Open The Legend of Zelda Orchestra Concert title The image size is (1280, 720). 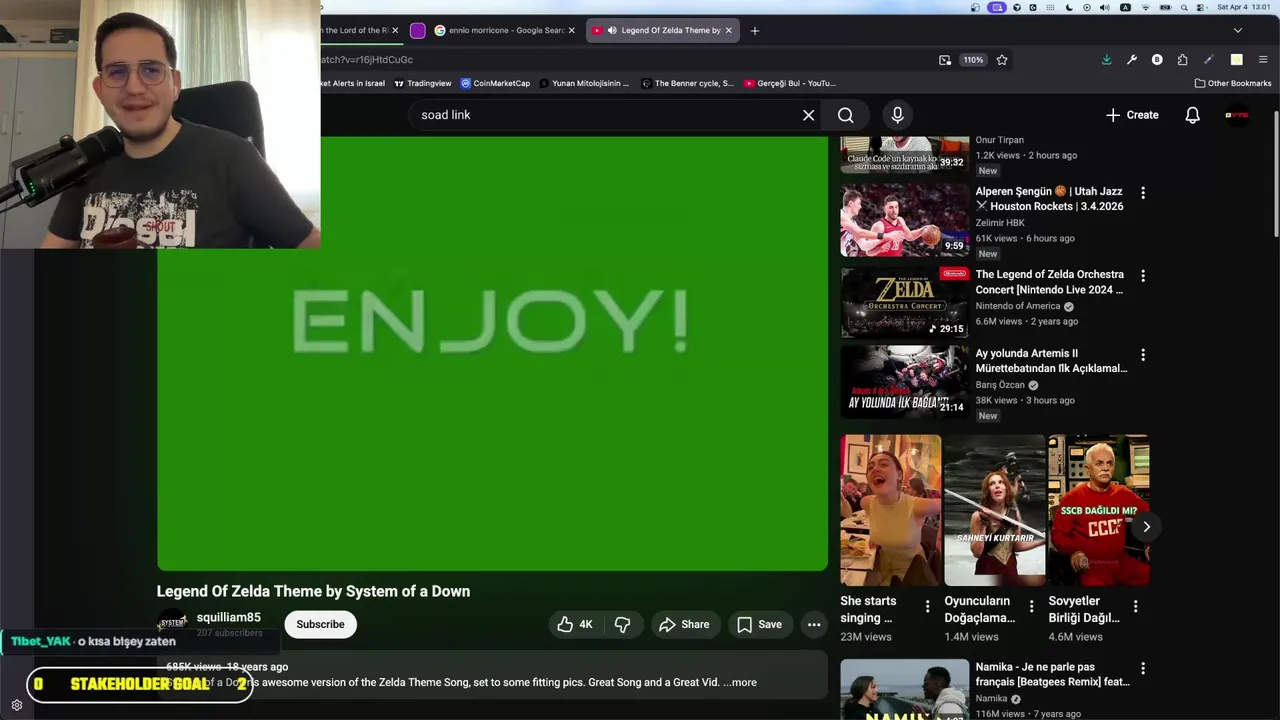tap(1050, 282)
